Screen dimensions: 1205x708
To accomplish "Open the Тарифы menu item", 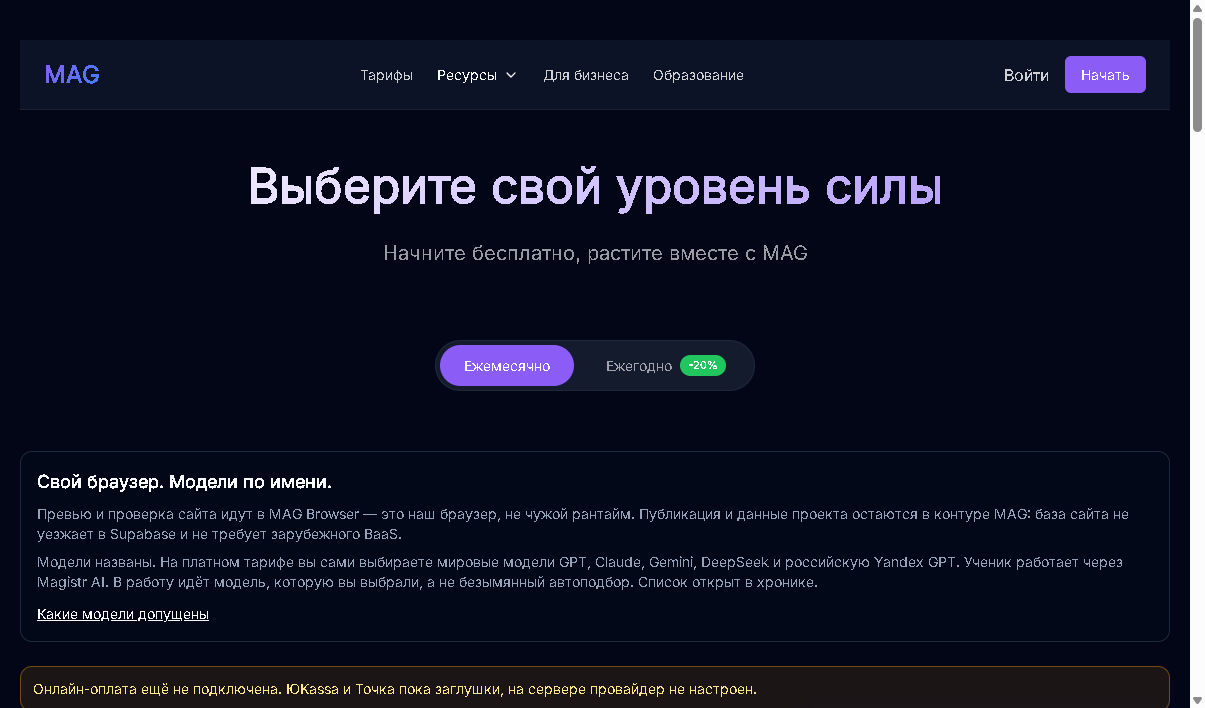I will coord(387,75).
